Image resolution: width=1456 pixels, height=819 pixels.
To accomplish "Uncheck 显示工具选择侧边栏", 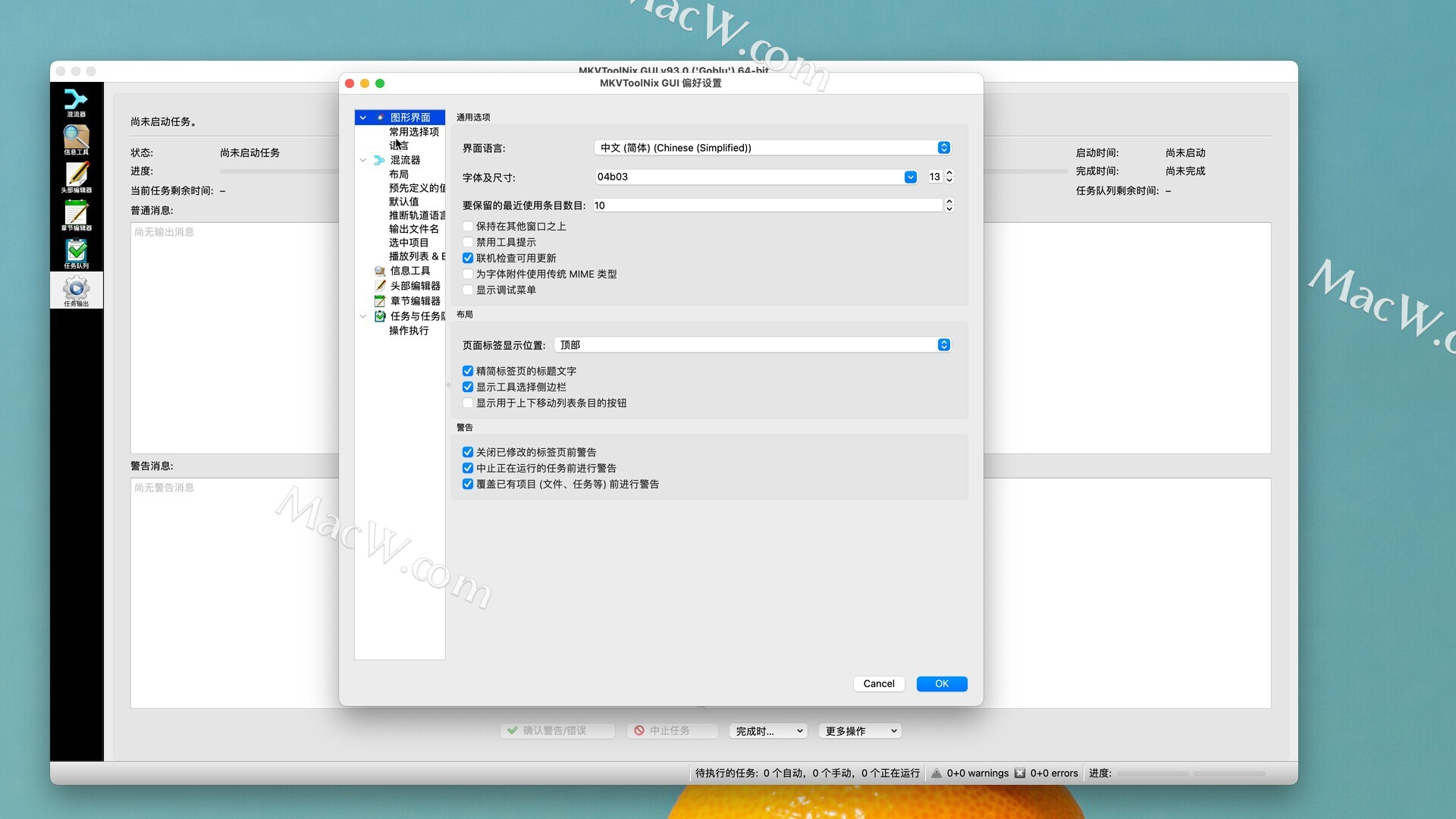I will tap(468, 388).
